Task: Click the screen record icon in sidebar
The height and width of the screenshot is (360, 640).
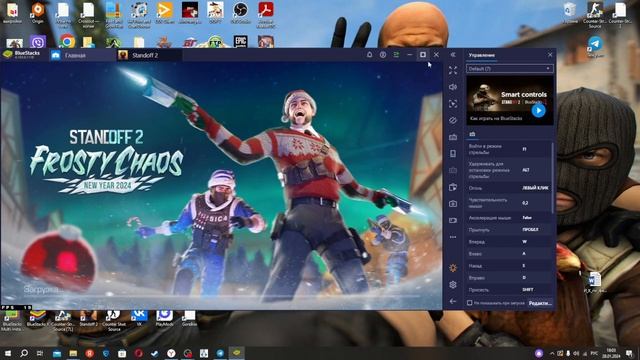Action: (x=453, y=220)
